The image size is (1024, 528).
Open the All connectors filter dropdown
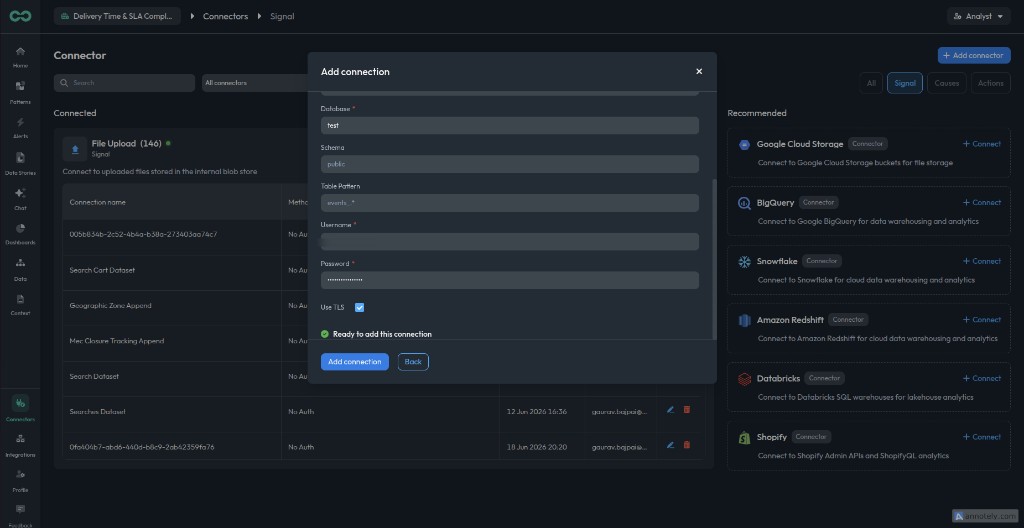tap(255, 83)
